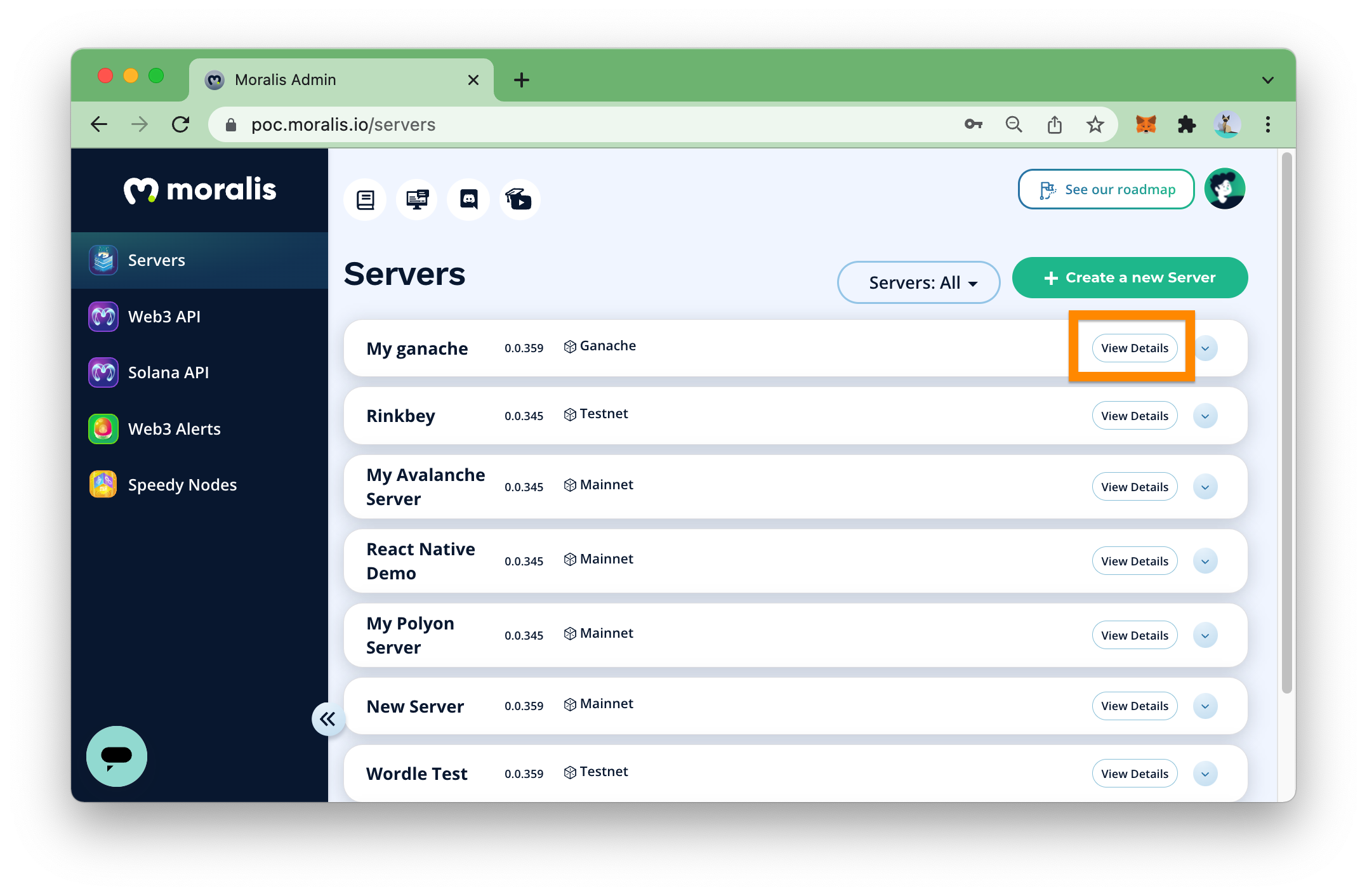Viewport: 1367px width, 896px height.
Task: Click the Moralis logo in sidebar
Action: tap(200, 190)
